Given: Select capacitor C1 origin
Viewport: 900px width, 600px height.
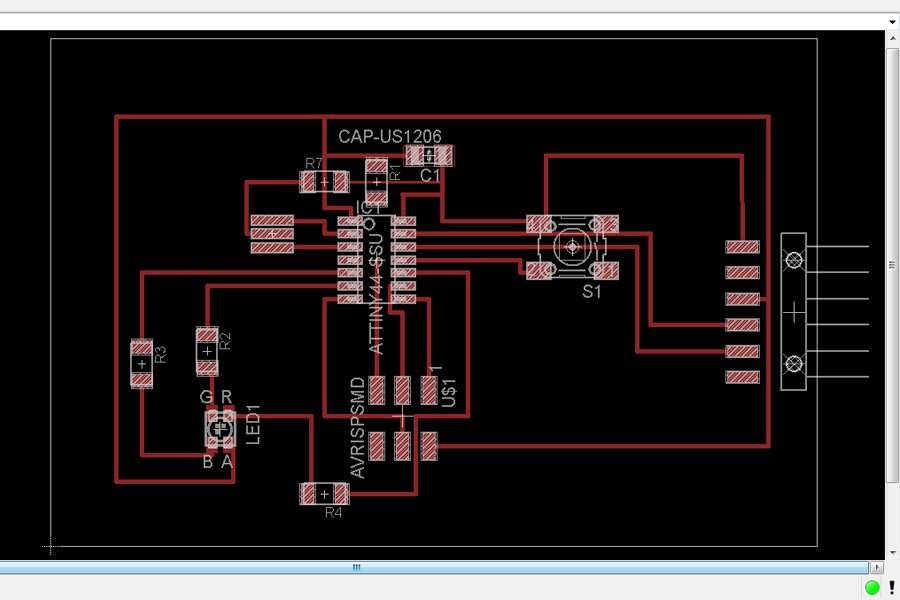Looking at the screenshot, I should pos(429,156).
